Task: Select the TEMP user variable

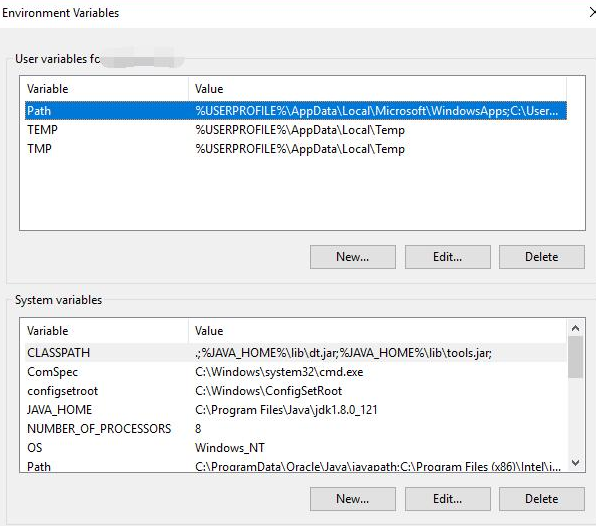Action: pyautogui.click(x=296, y=130)
